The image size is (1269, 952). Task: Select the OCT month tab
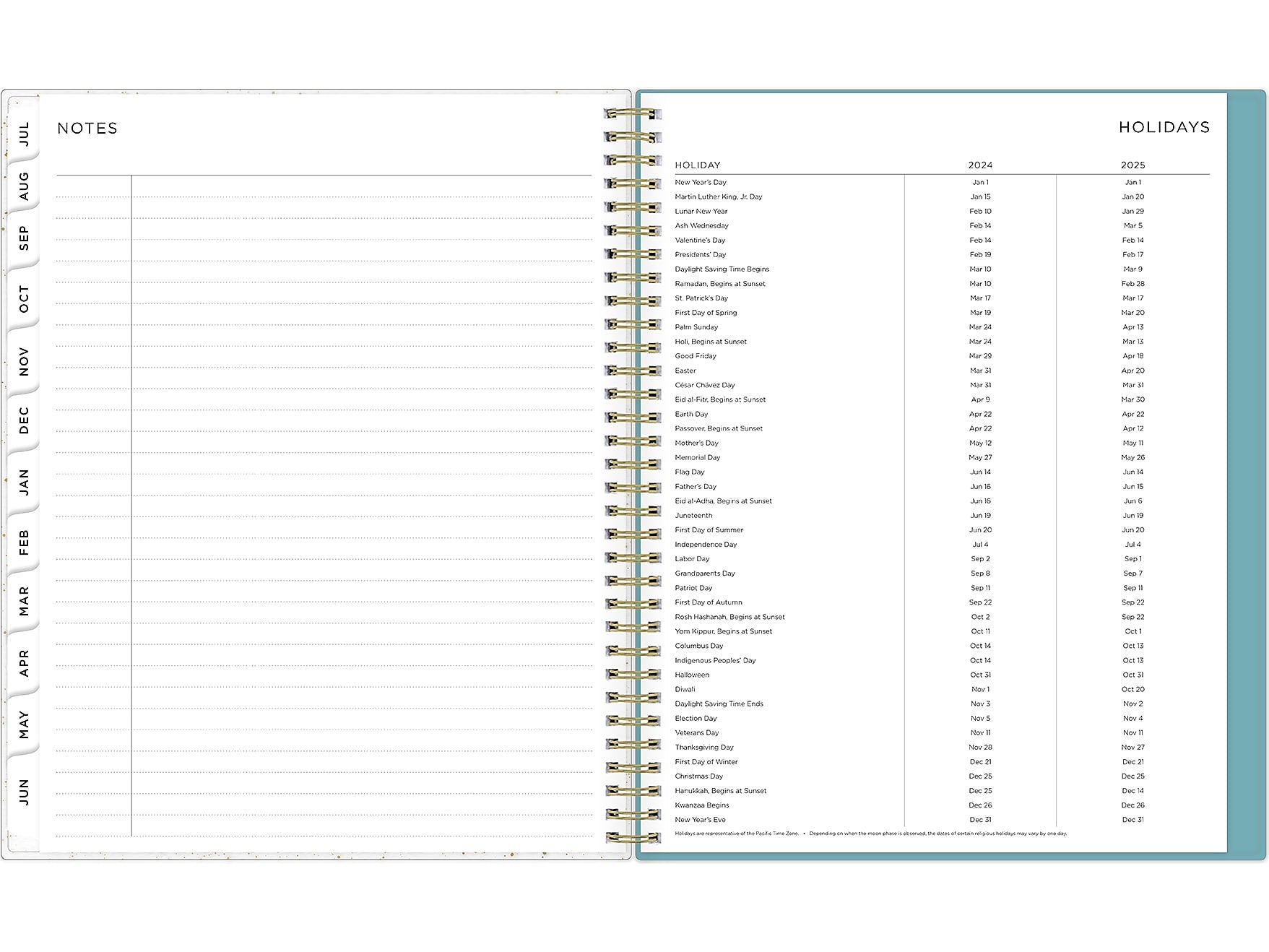[24, 299]
